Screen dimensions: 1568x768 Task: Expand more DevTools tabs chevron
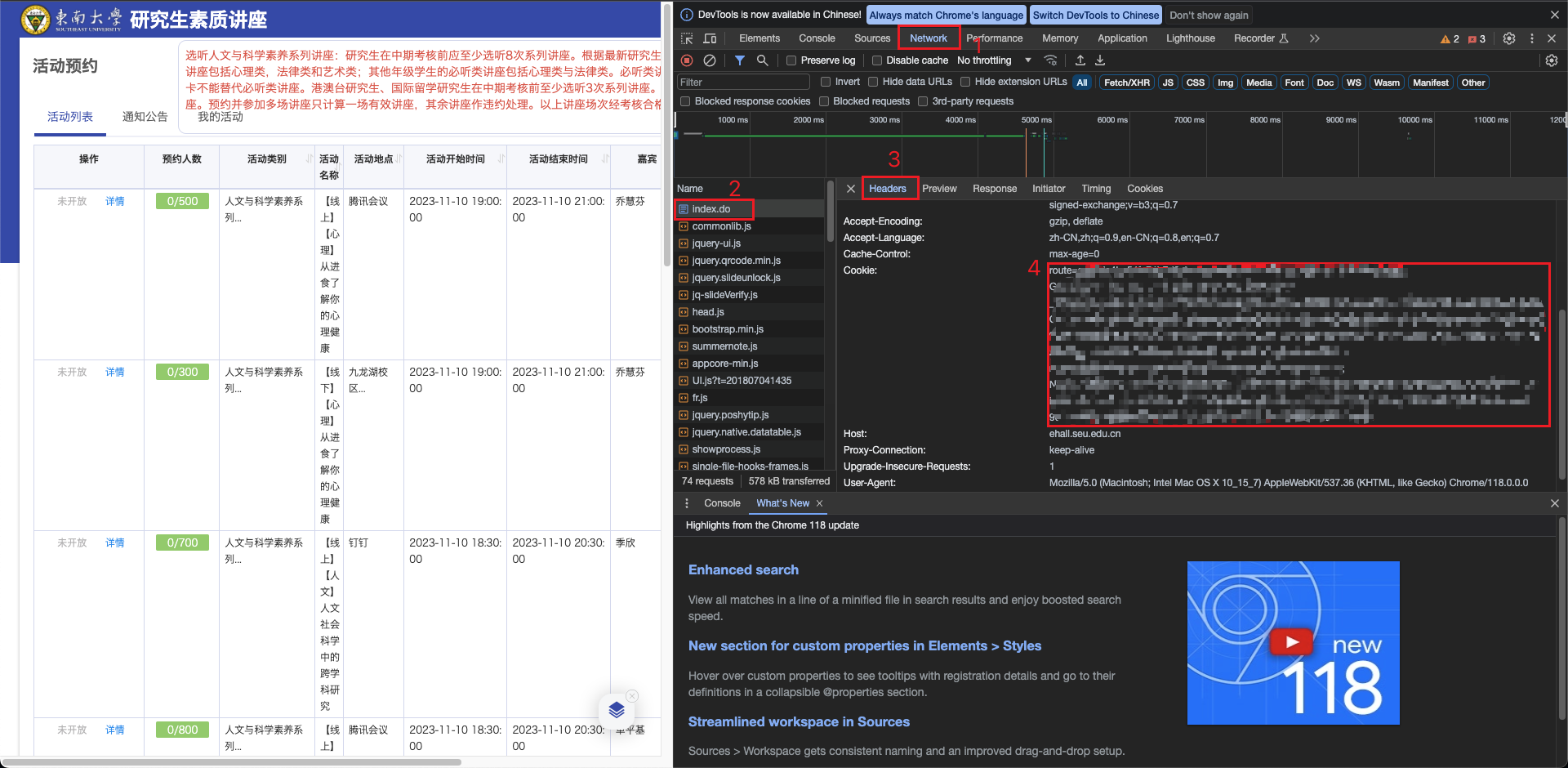[x=1314, y=38]
